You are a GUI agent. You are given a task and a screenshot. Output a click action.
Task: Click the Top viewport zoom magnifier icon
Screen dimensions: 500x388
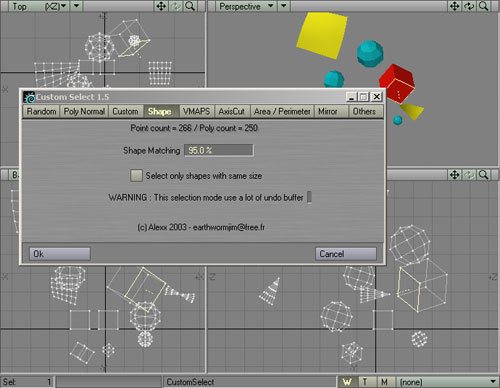click(190, 6)
